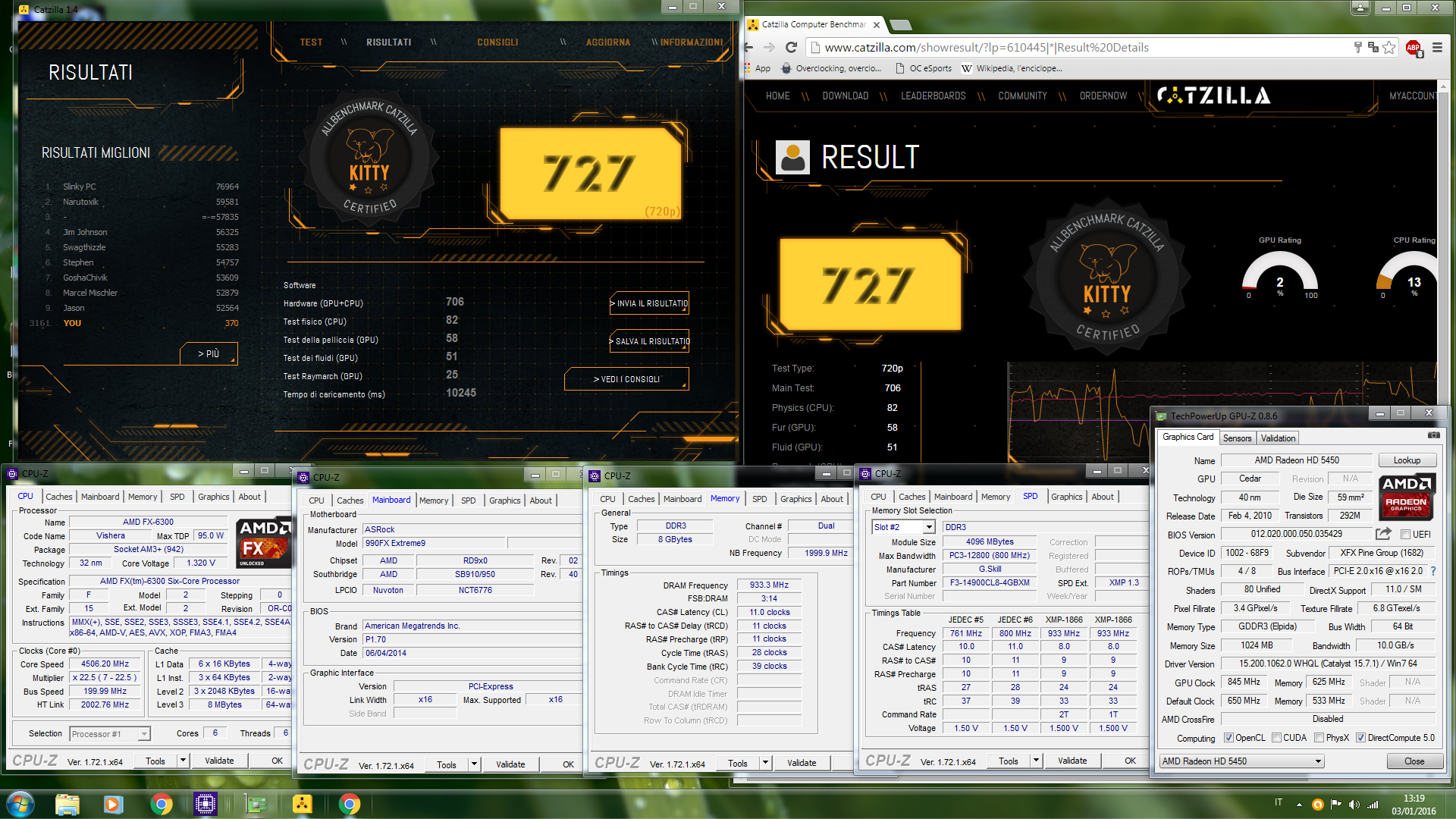Switch to the Sensors tab in GPU-Z

click(x=1237, y=438)
